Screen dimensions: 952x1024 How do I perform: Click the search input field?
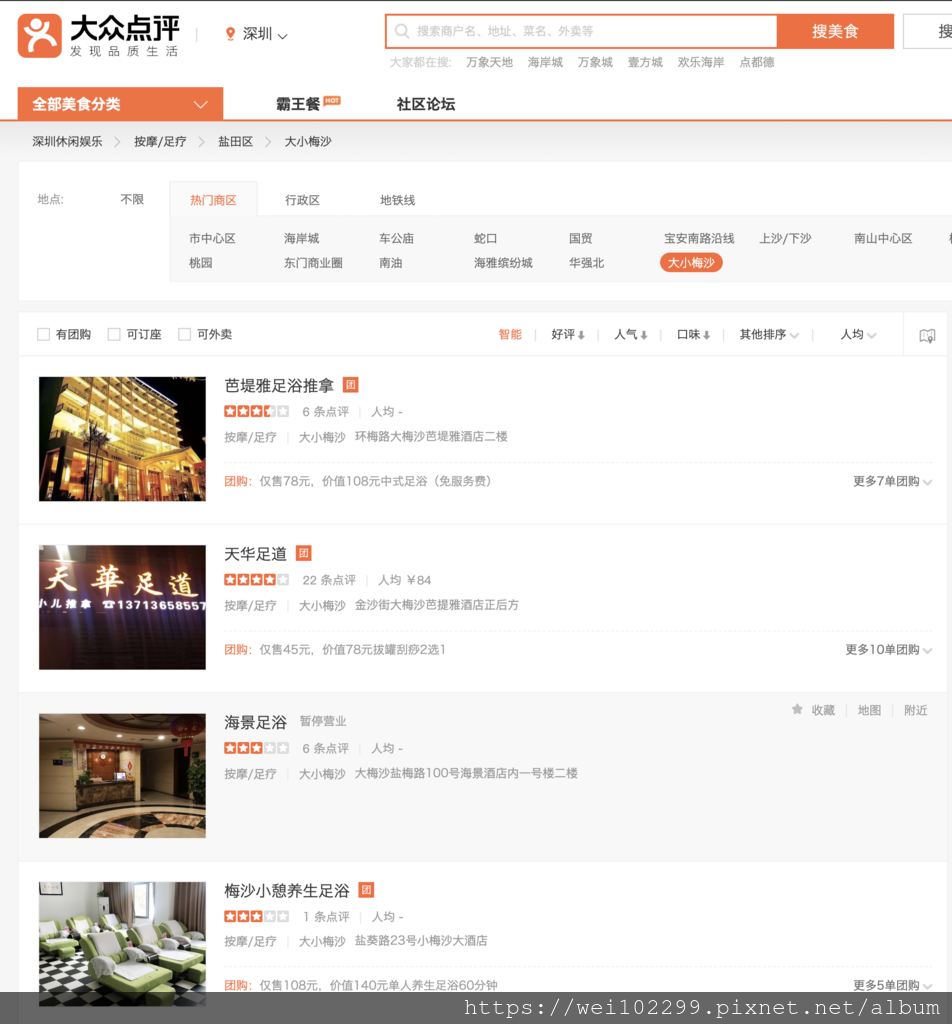(581, 31)
